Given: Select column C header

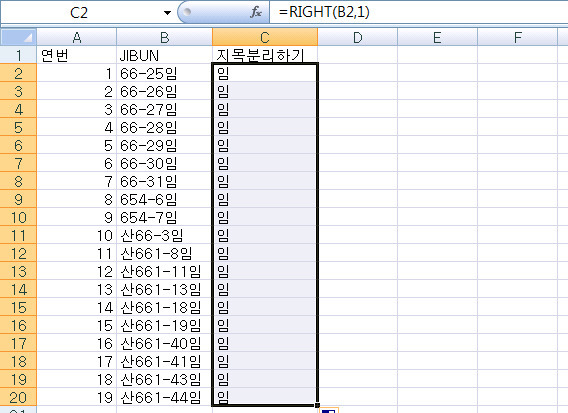Looking at the screenshot, I should click(x=265, y=37).
